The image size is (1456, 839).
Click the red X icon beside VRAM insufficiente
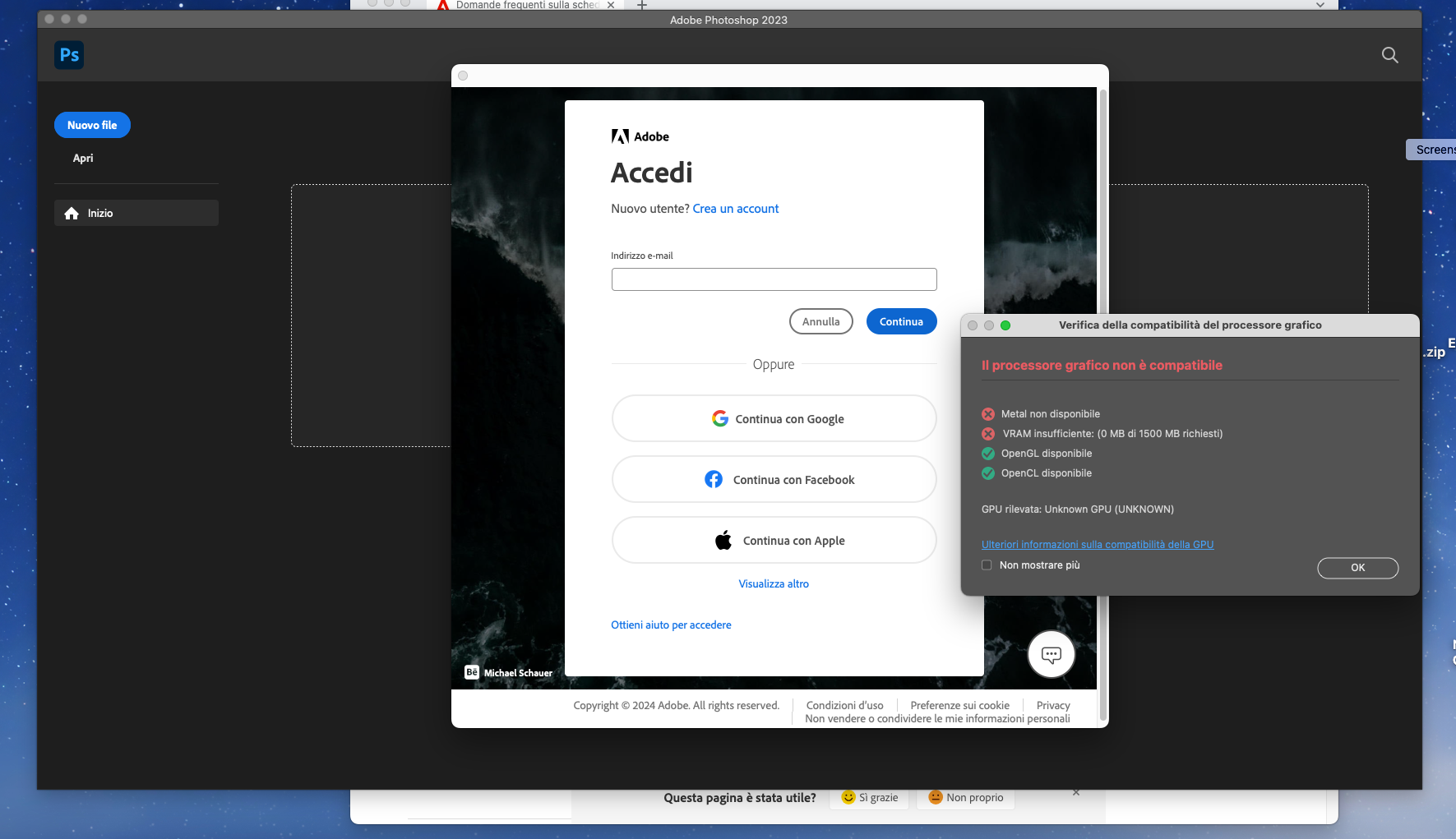coord(988,434)
